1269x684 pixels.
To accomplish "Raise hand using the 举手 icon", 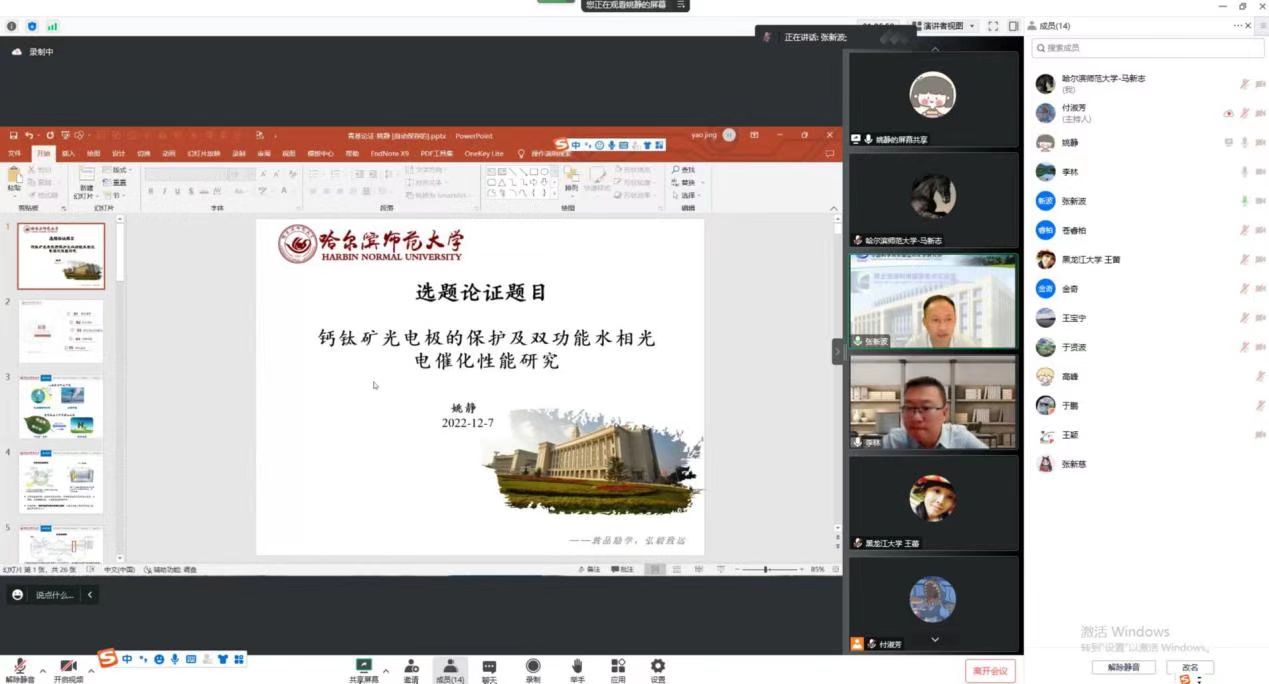I will coord(577,666).
